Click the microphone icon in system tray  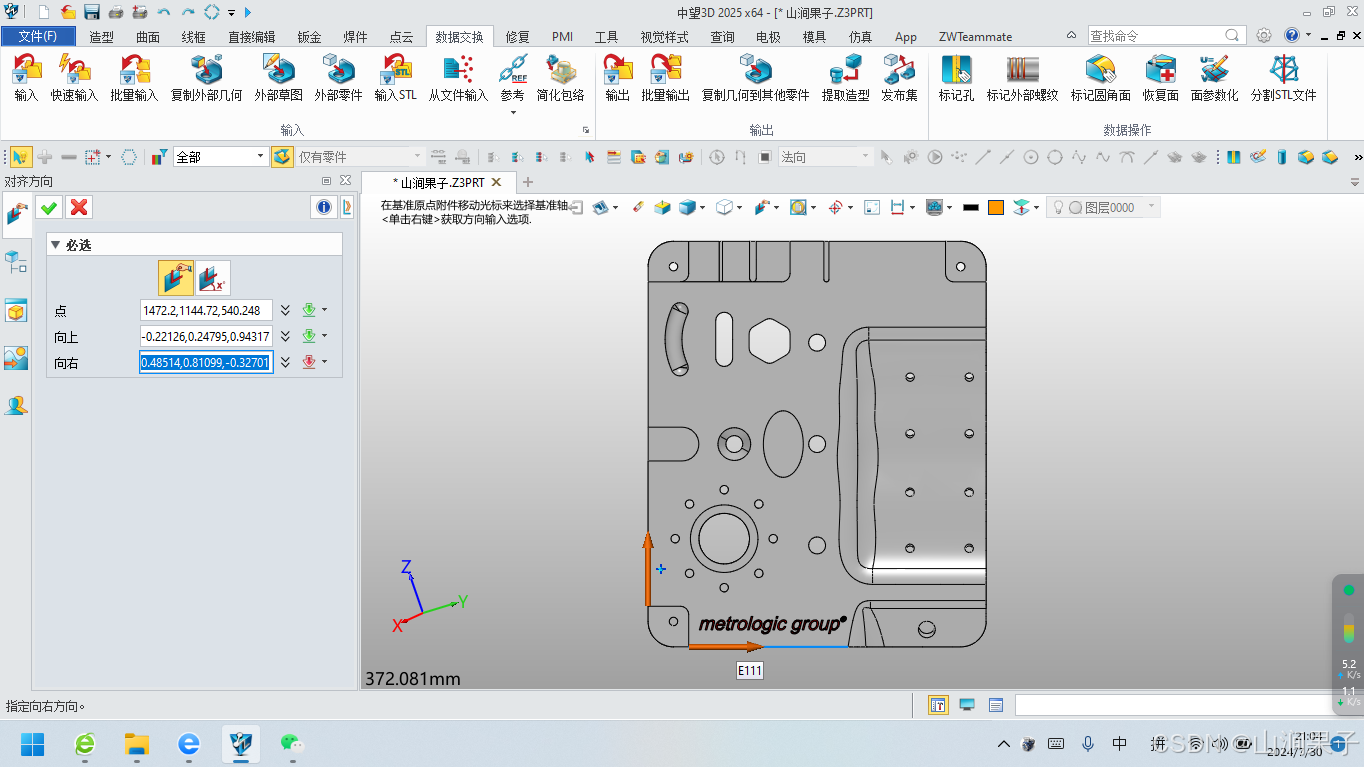click(x=1088, y=743)
